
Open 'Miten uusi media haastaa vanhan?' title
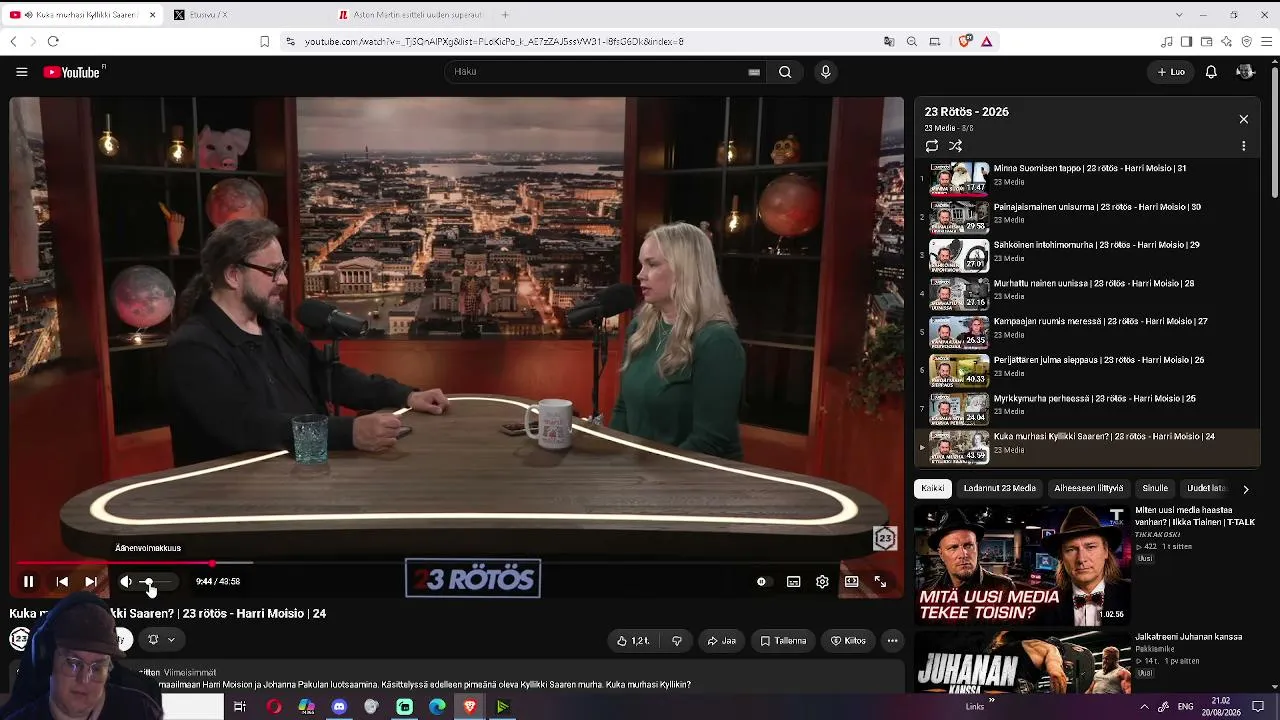(1195, 516)
